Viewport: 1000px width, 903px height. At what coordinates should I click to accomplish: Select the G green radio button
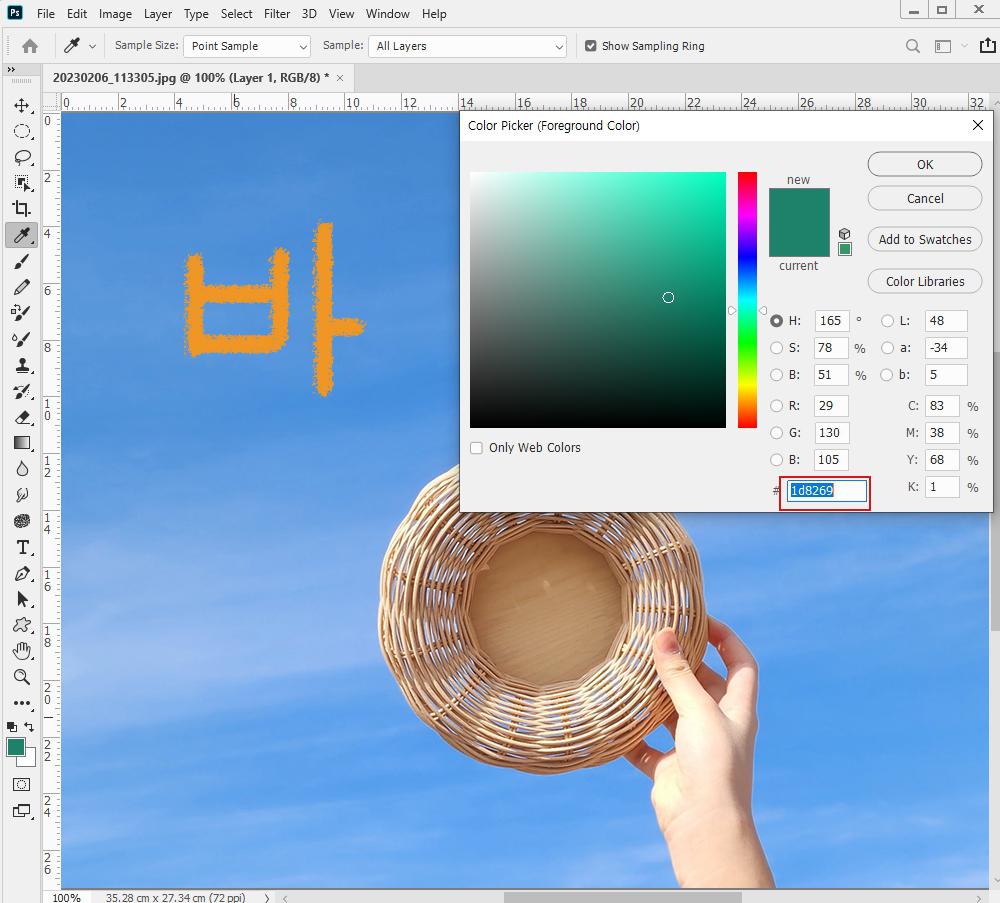[776, 433]
